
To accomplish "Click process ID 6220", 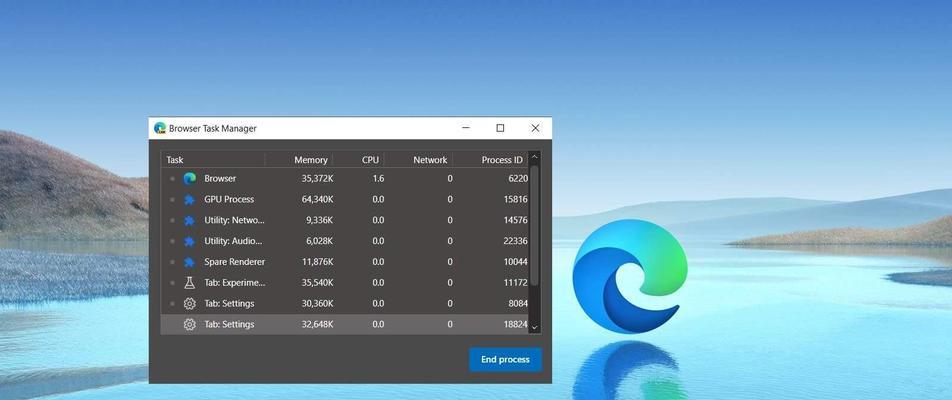I will (x=518, y=178).
